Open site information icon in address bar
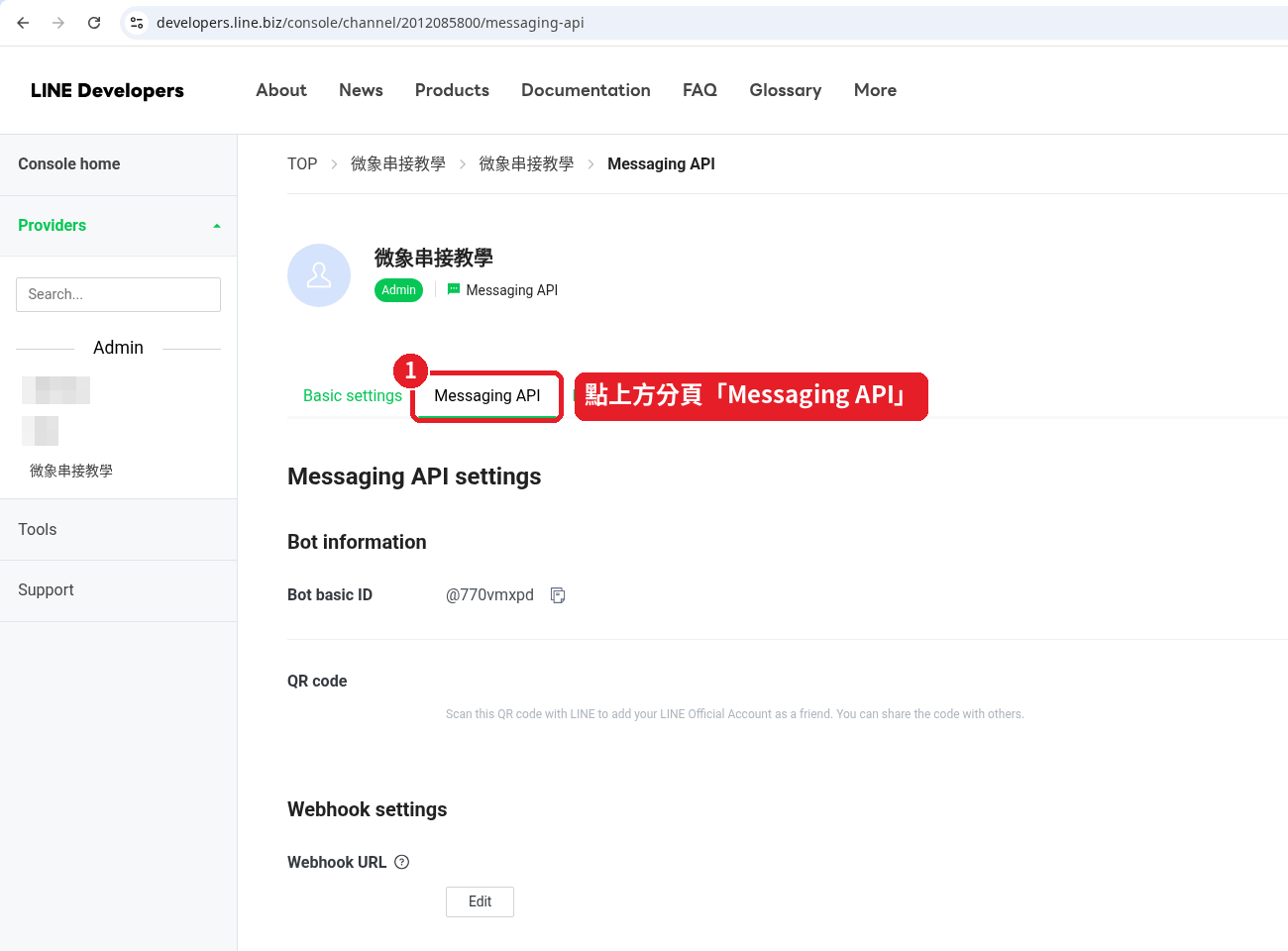 tap(137, 23)
